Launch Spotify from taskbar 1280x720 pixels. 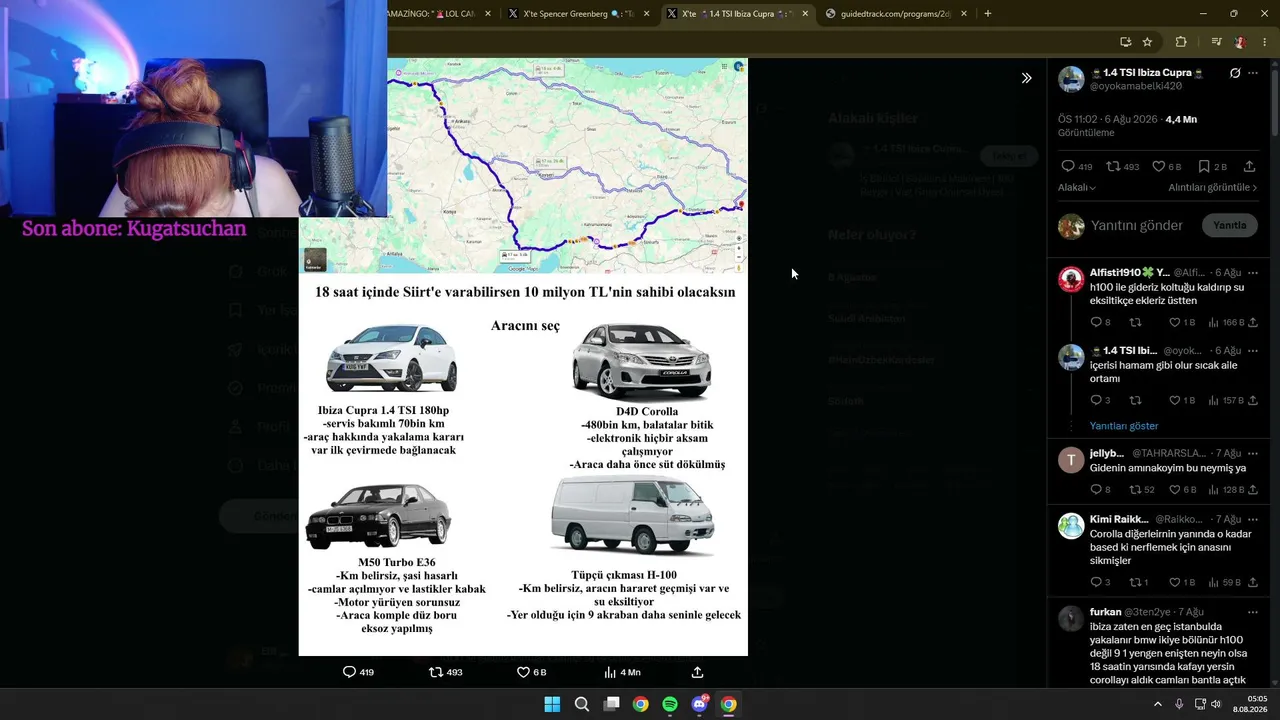click(670, 704)
